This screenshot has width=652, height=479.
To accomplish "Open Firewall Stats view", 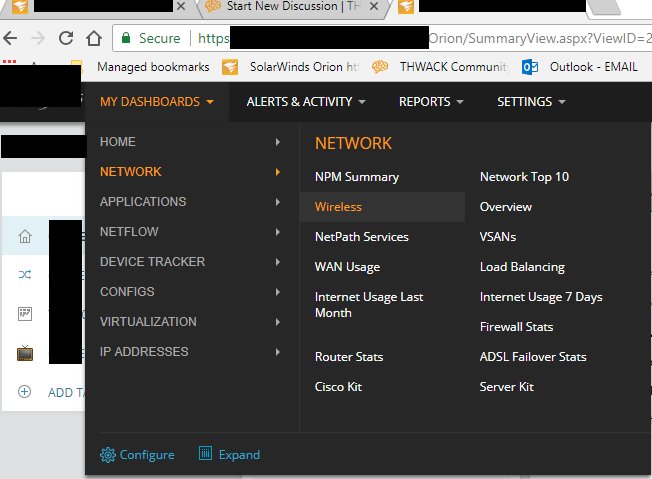I will point(516,327).
